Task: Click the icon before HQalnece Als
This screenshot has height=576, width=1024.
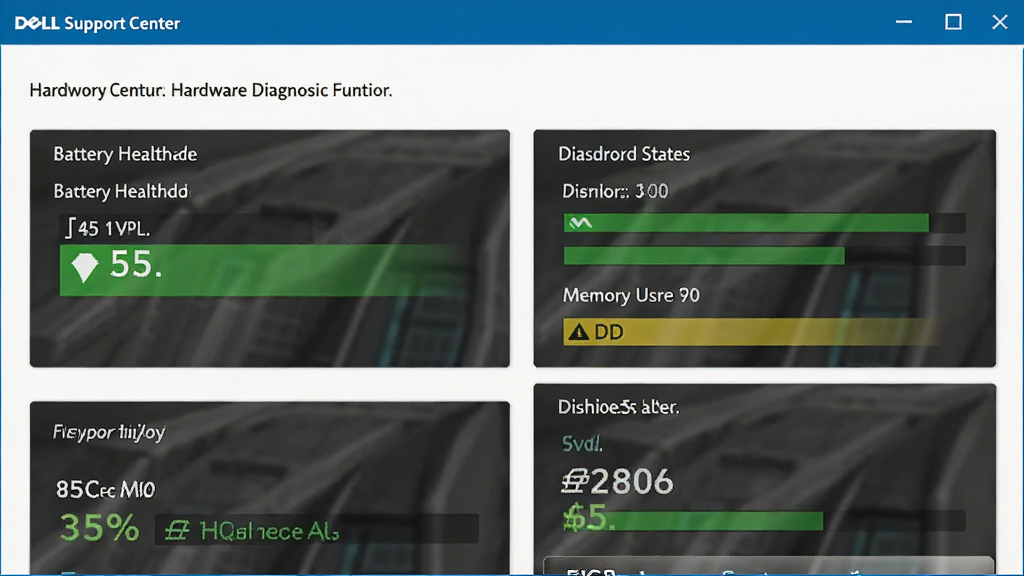Action: click(177, 530)
